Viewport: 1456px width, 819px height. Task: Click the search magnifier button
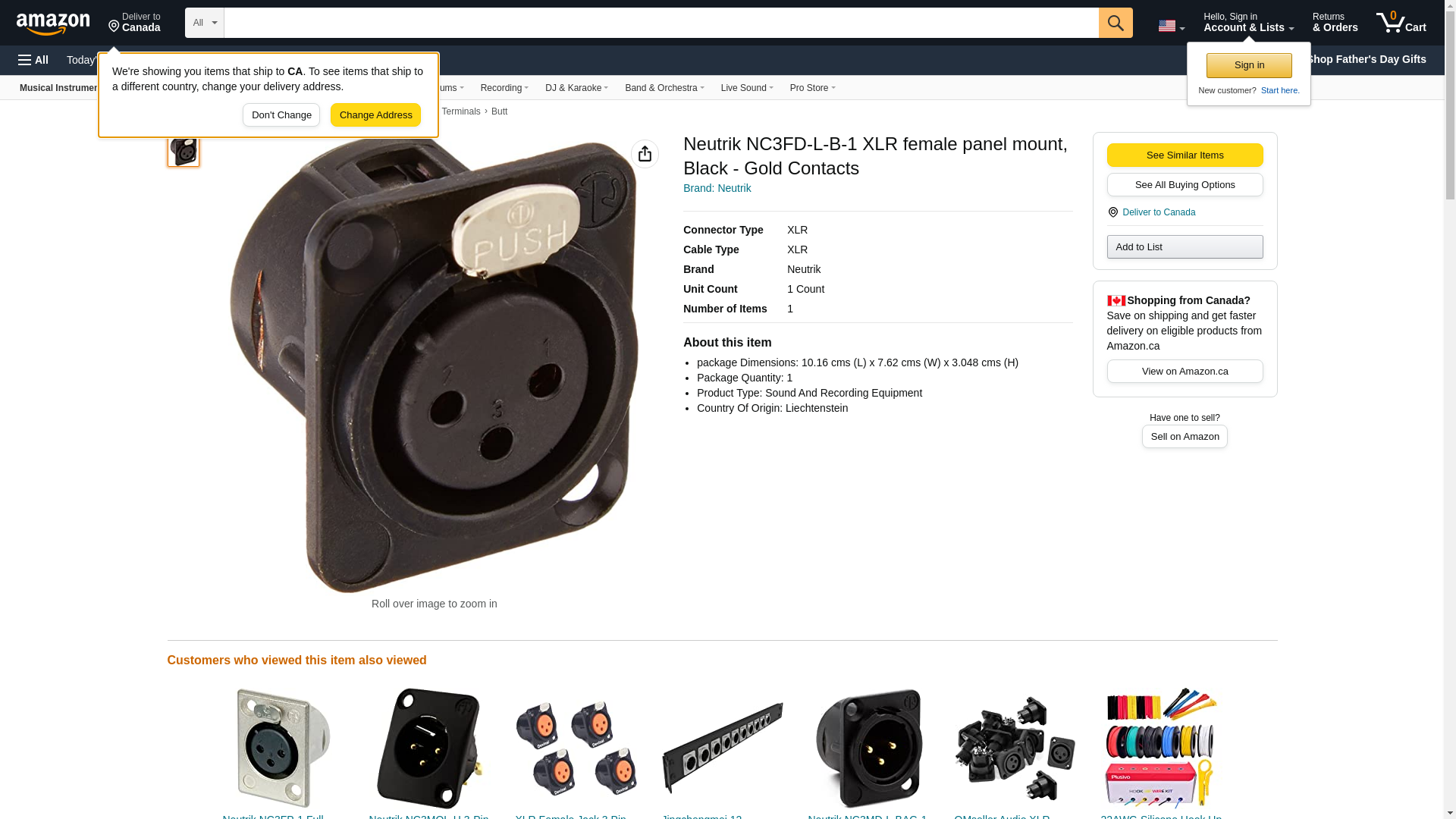pyautogui.click(x=1116, y=23)
